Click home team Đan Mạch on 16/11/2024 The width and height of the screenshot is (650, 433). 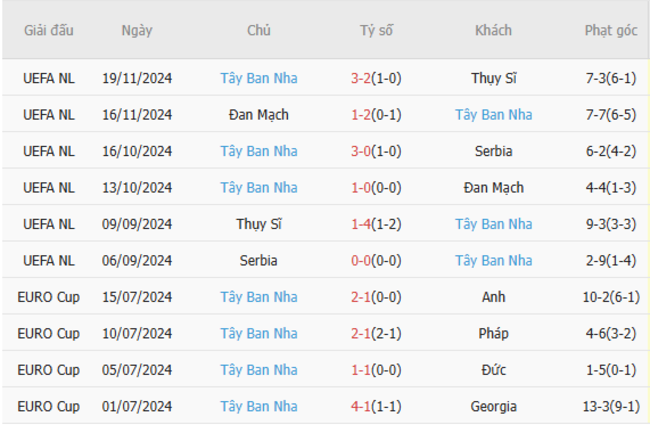pos(259,115)
